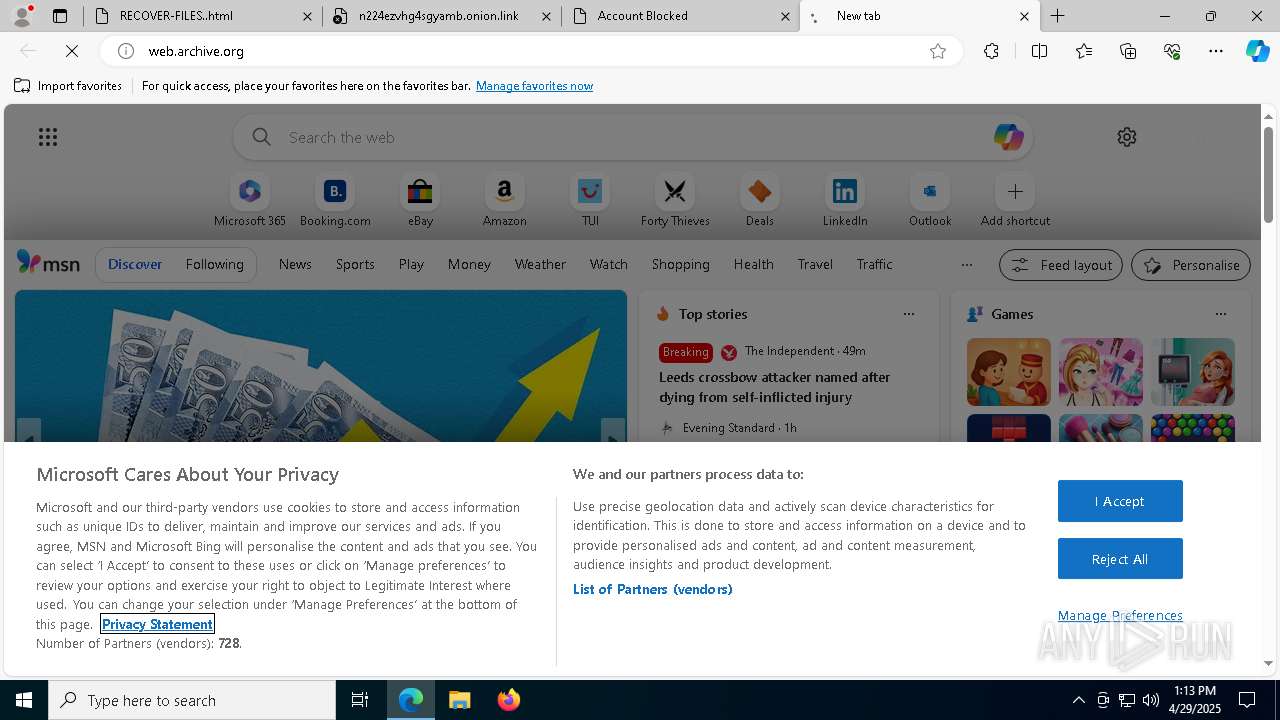Show hidden system tray icons
This screenshot has height=720, width=1280.
tap(1078, 700)
